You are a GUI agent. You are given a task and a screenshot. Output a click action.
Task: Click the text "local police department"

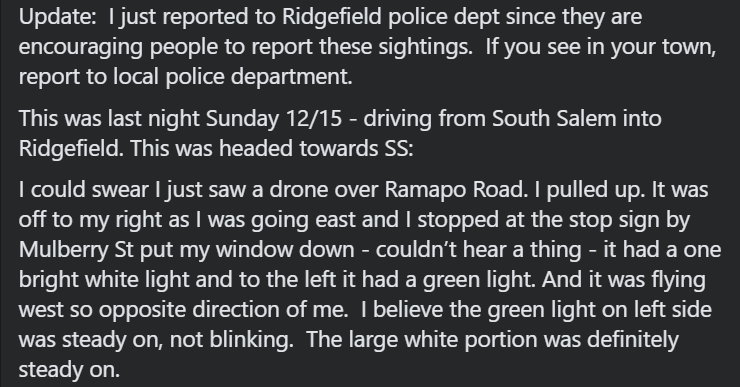click(232, 77)
